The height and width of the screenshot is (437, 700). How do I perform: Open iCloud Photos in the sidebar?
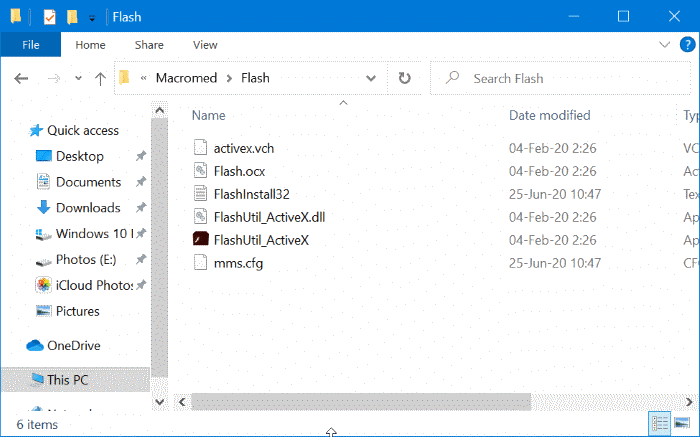[94, 286]
